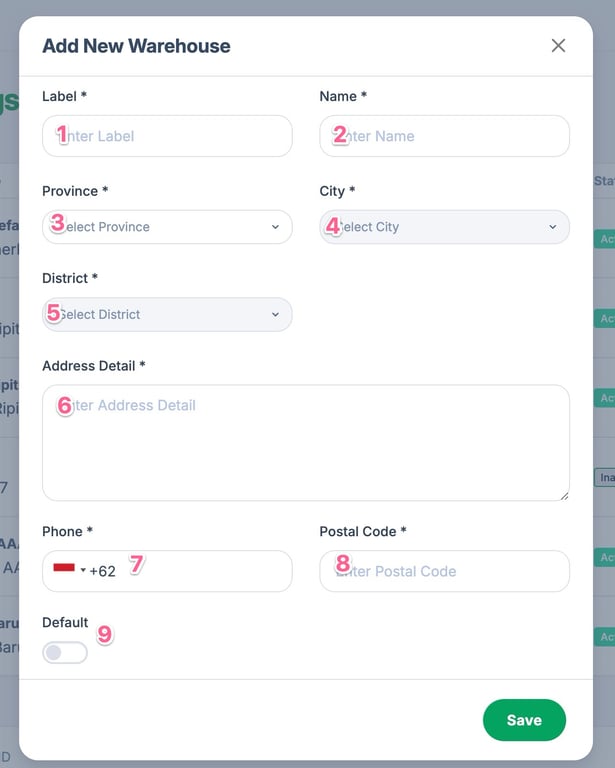This screenshot has height=768, width=615.
Task: Click the pink number 9 marker beside Default
Action: click(x=104, y=633)
